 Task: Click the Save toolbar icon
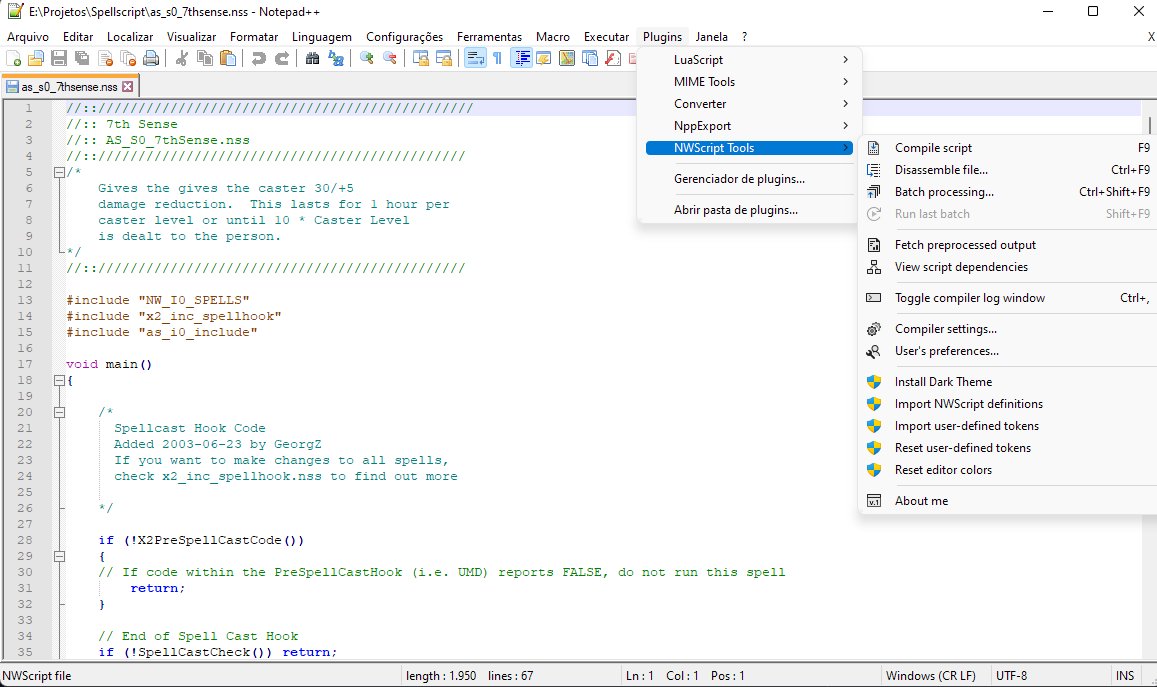click(59, 58)
